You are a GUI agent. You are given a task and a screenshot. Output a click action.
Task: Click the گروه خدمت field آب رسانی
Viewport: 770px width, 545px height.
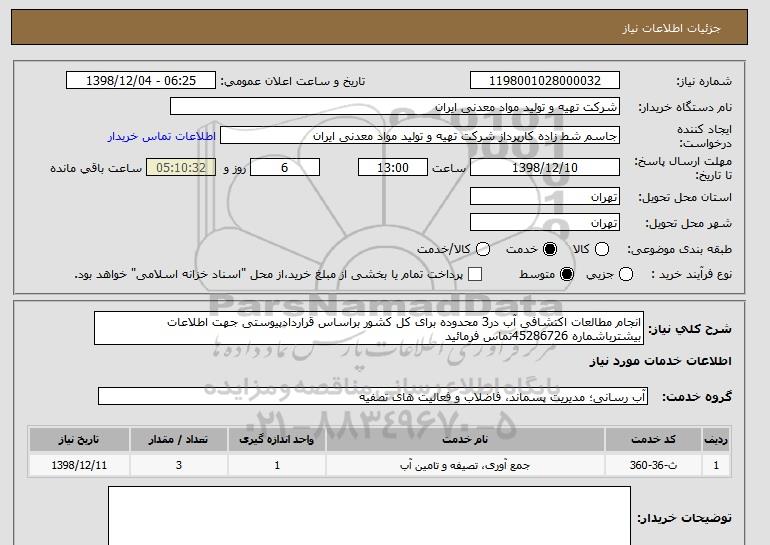[373, 396]
